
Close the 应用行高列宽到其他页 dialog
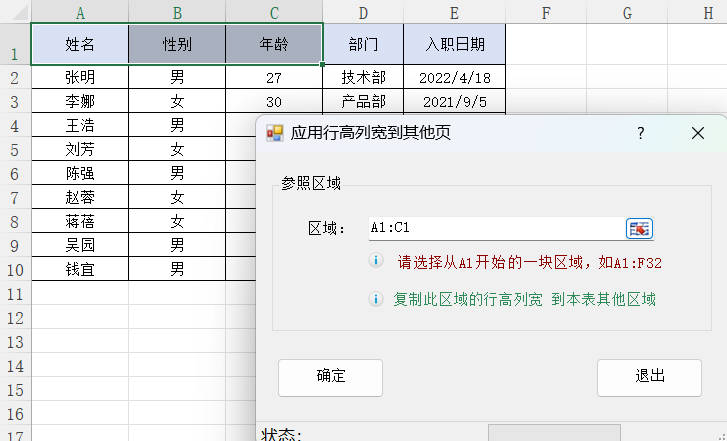(698, 133)
